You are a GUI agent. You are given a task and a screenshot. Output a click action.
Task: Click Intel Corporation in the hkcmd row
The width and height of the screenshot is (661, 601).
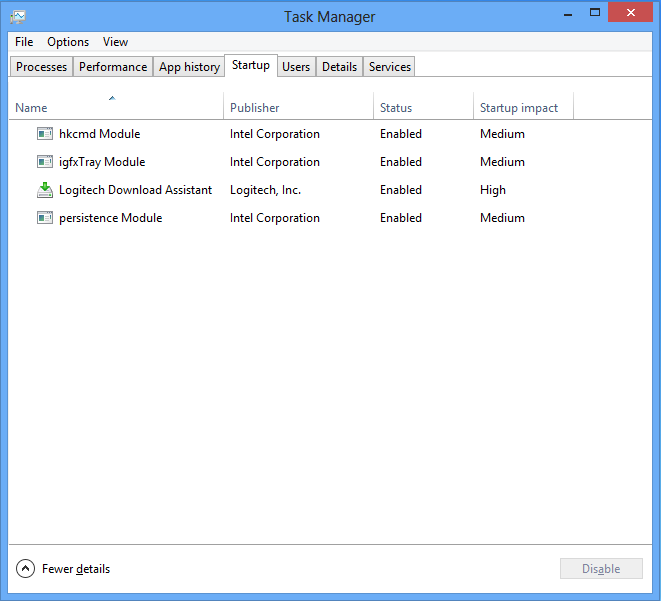[274, 134]
